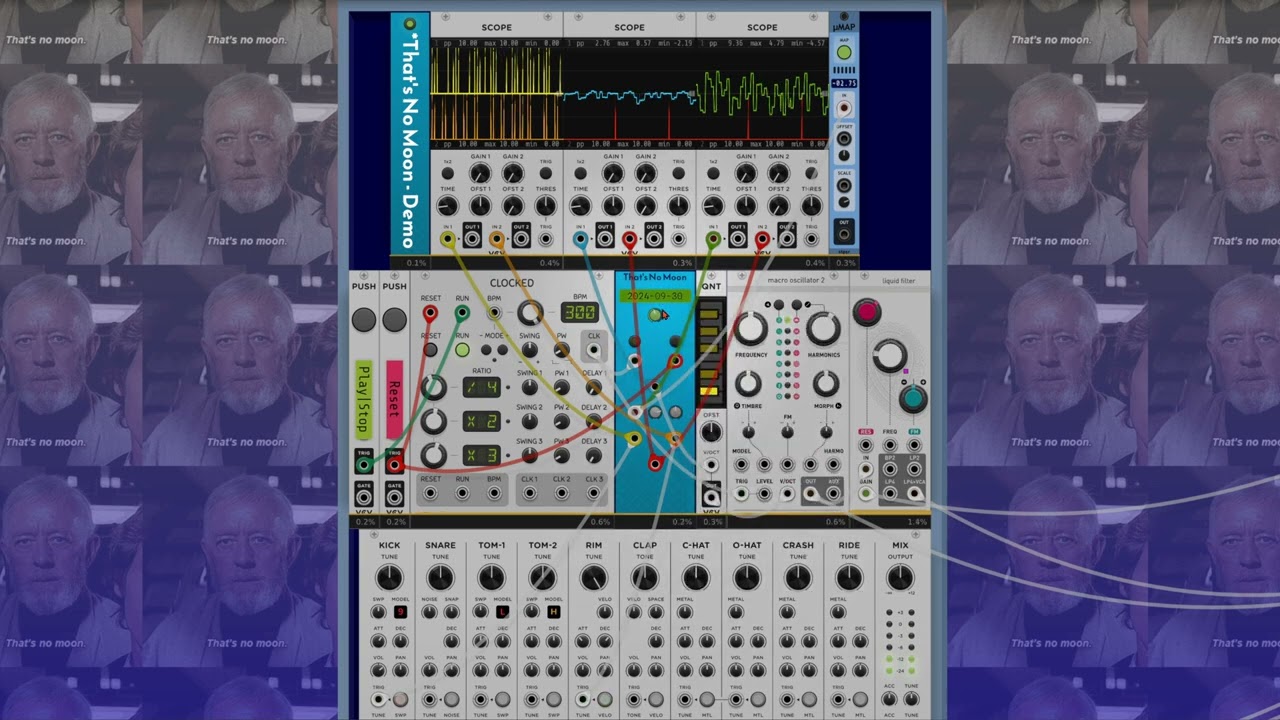The width and height of the screenshot is (1280, 720).
Task: Click the red button on liquid filter
Action: [x=867, y=313]
